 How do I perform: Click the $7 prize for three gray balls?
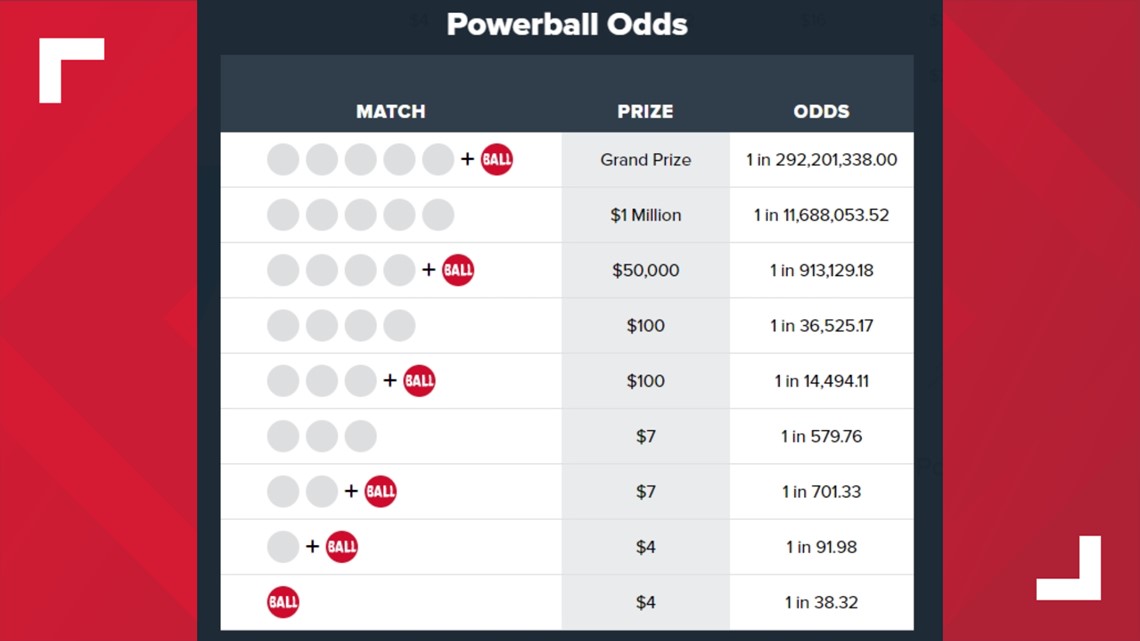coord(646,436)
